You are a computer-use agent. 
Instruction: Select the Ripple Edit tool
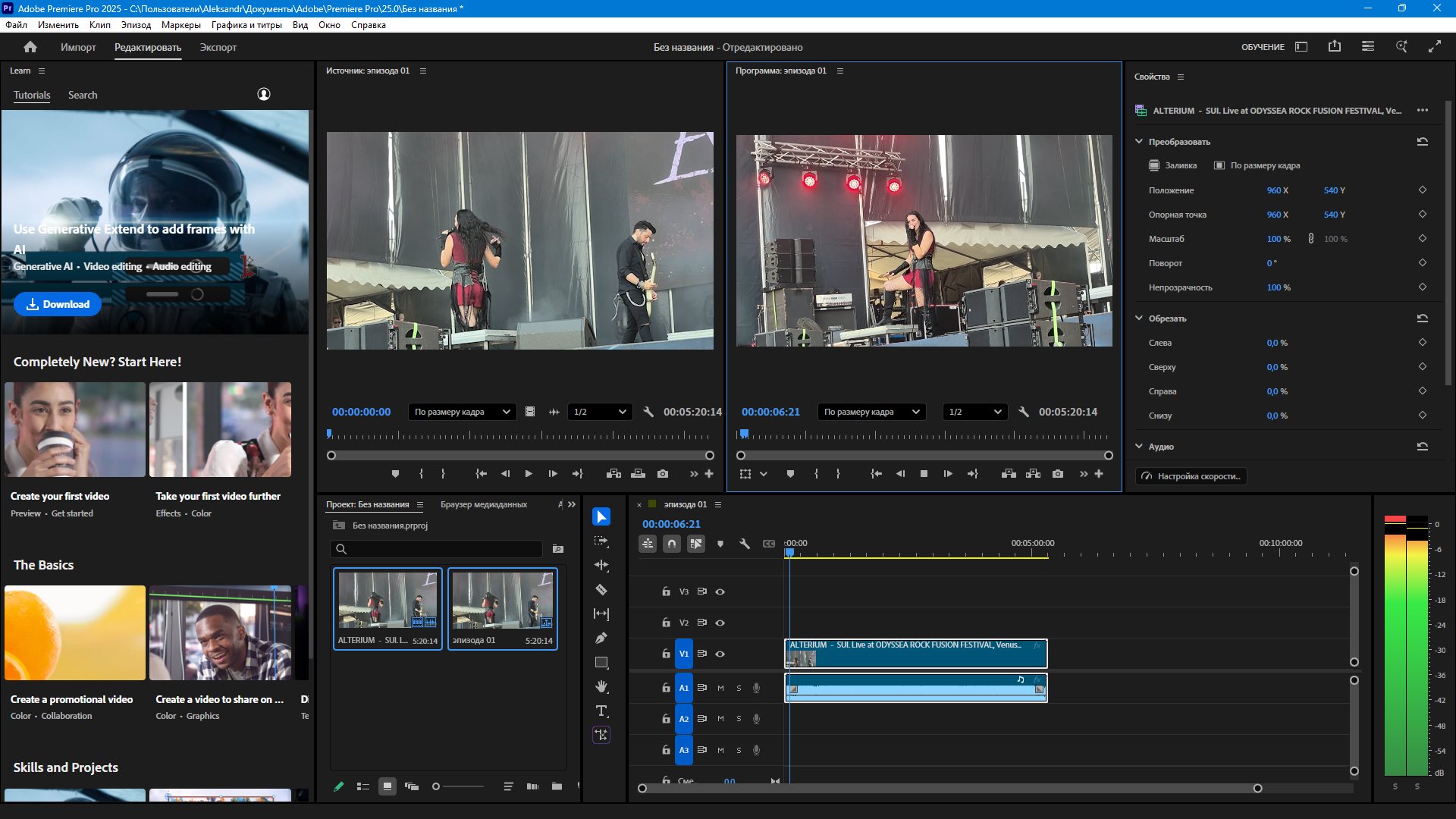click(601, 565)
